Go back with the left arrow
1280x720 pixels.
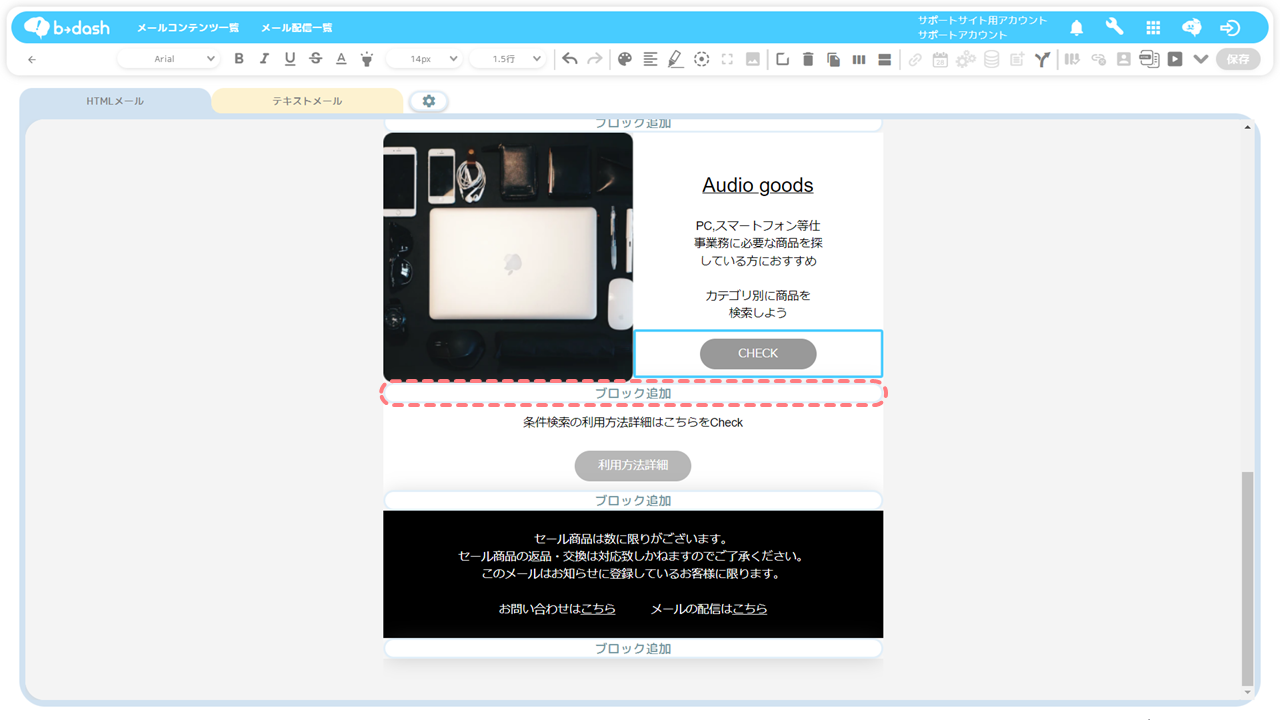point(32,60)
